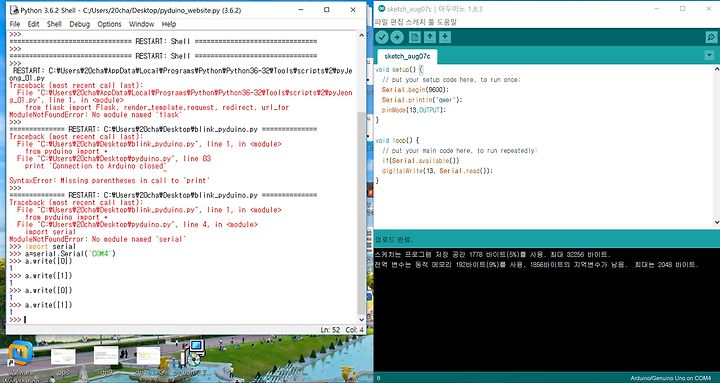Open the tab options dropdown arrow in Arduino
The image size is (720, 383).
click(x=710, y=55)
